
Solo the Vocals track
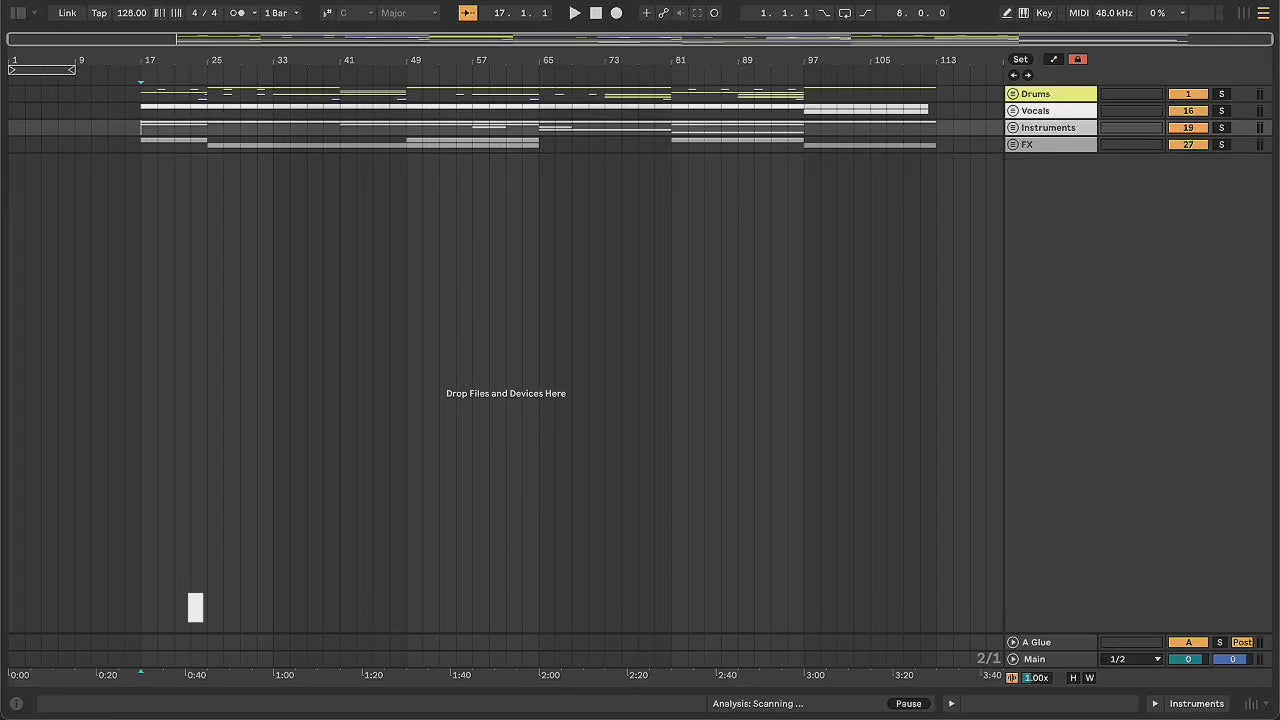[1221, 111]
